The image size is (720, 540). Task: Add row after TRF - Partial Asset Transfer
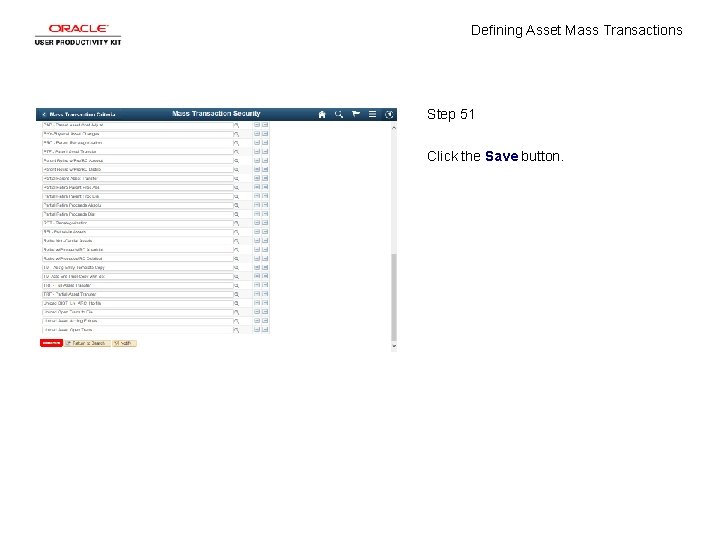click(257, 294)
